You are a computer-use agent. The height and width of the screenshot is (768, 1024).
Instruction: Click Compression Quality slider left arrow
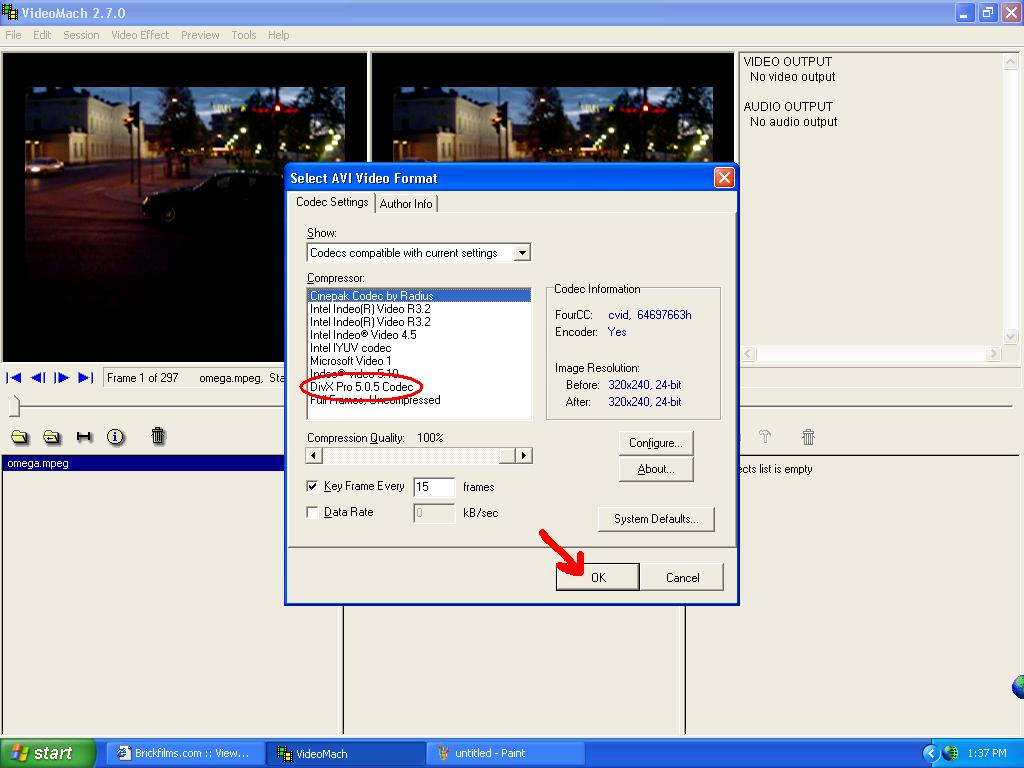point(314,456)
